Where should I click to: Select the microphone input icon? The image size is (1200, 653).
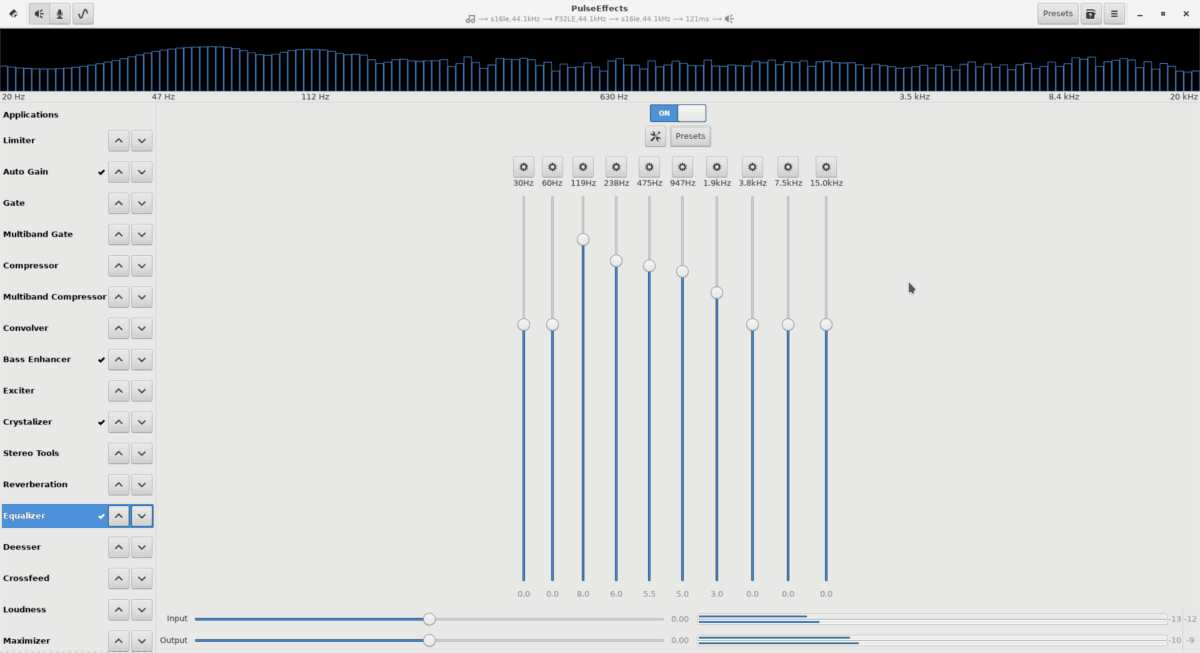[61, 13]
